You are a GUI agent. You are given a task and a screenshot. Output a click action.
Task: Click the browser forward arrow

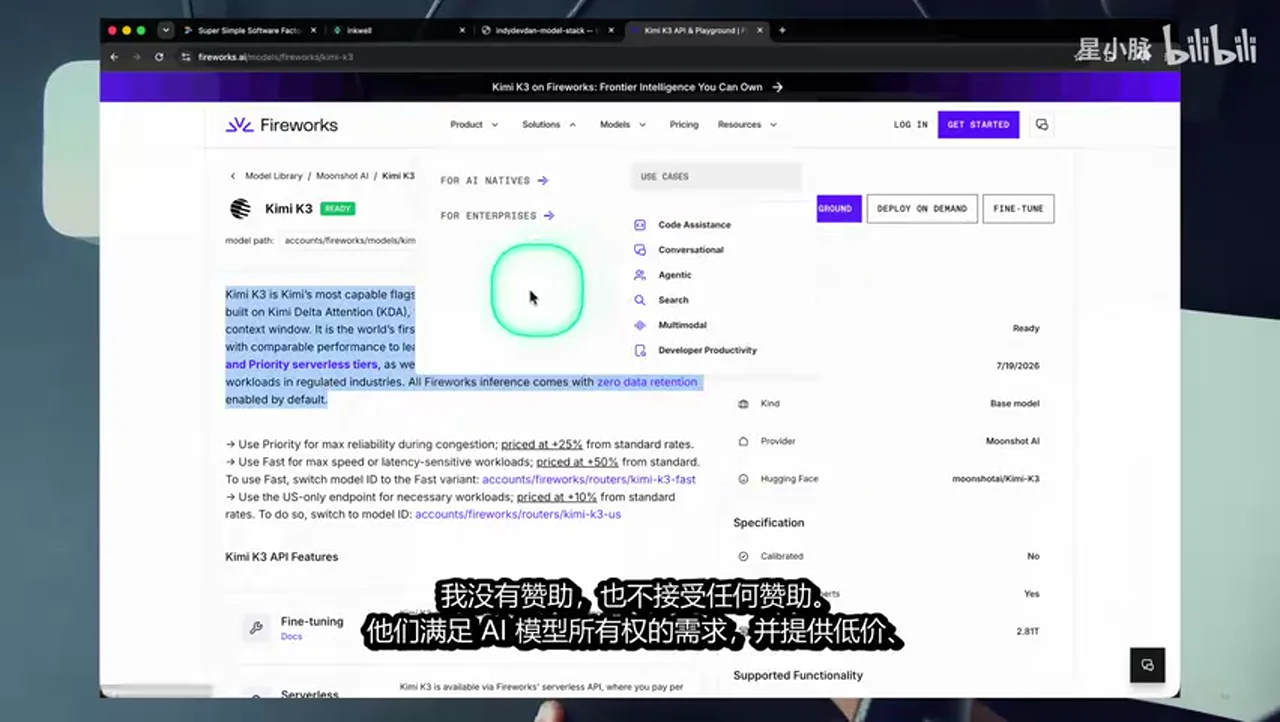click(136, 57)
